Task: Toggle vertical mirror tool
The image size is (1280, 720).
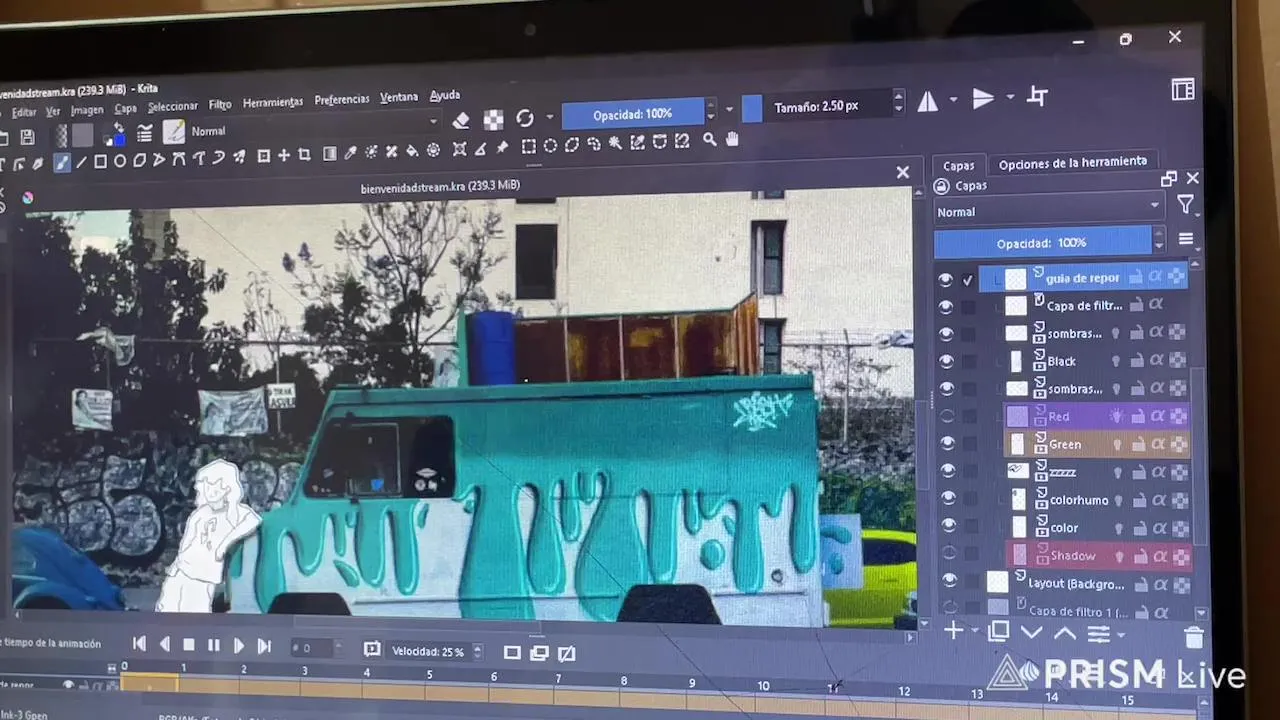Action: tap(983, 98)
